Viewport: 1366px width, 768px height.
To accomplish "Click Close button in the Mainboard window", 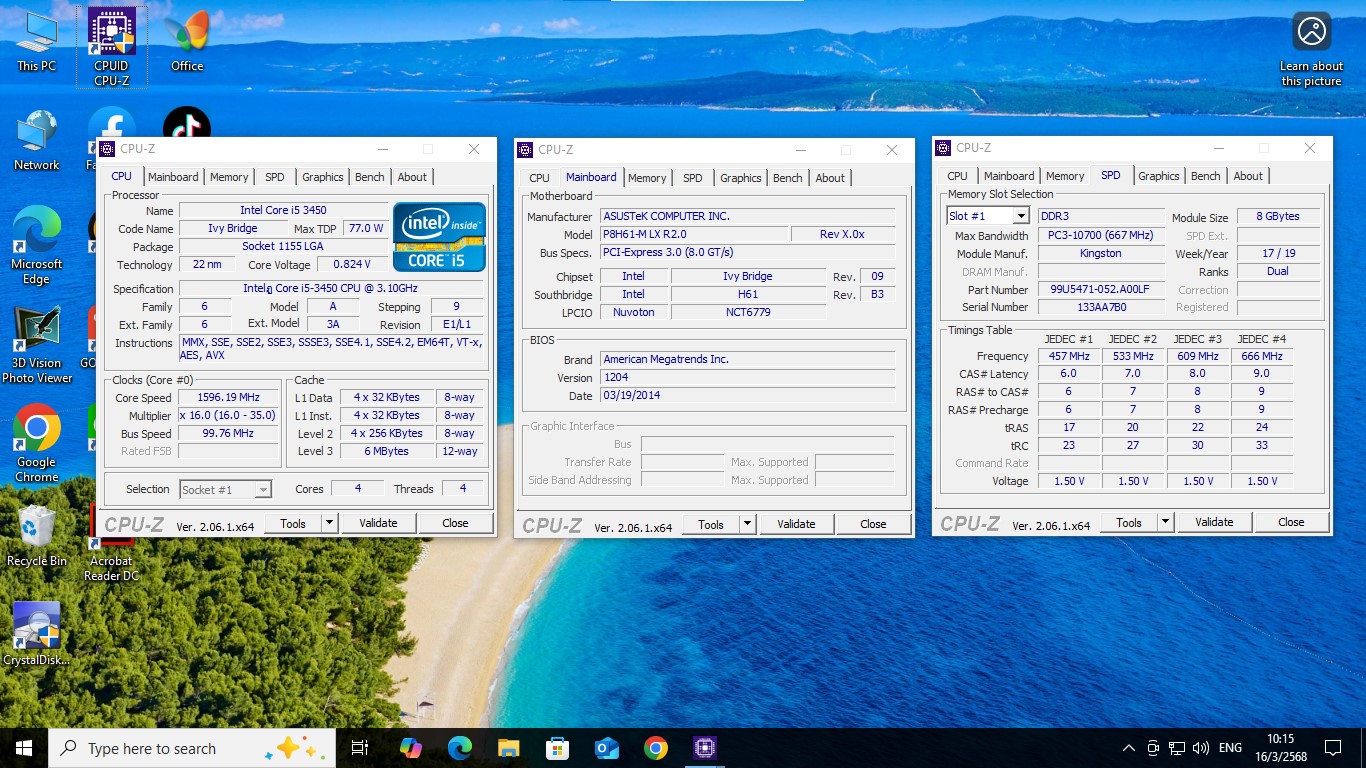I will coord(873,524).
